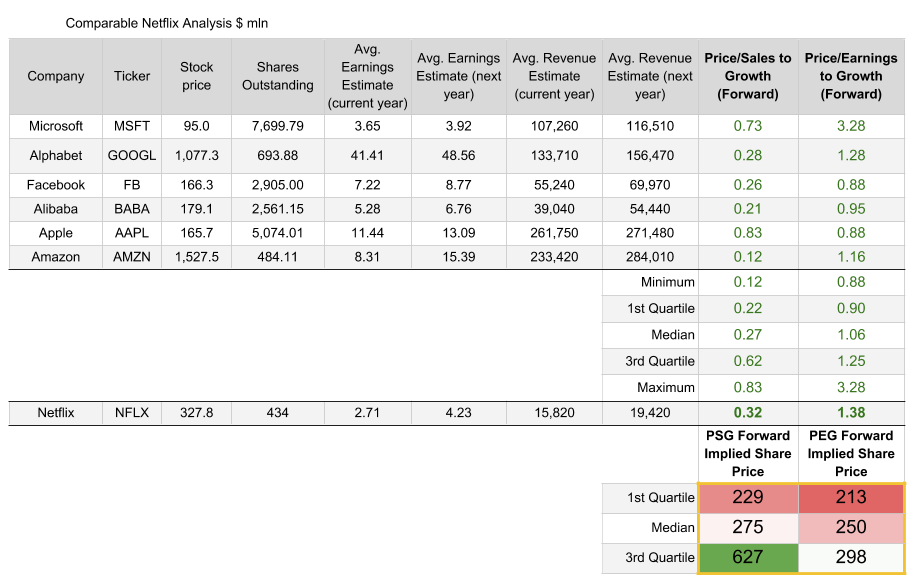Select the Netflix company name cell
This screenshot has width=912, height=585.
pyautogui.click(x=56, y=412)
